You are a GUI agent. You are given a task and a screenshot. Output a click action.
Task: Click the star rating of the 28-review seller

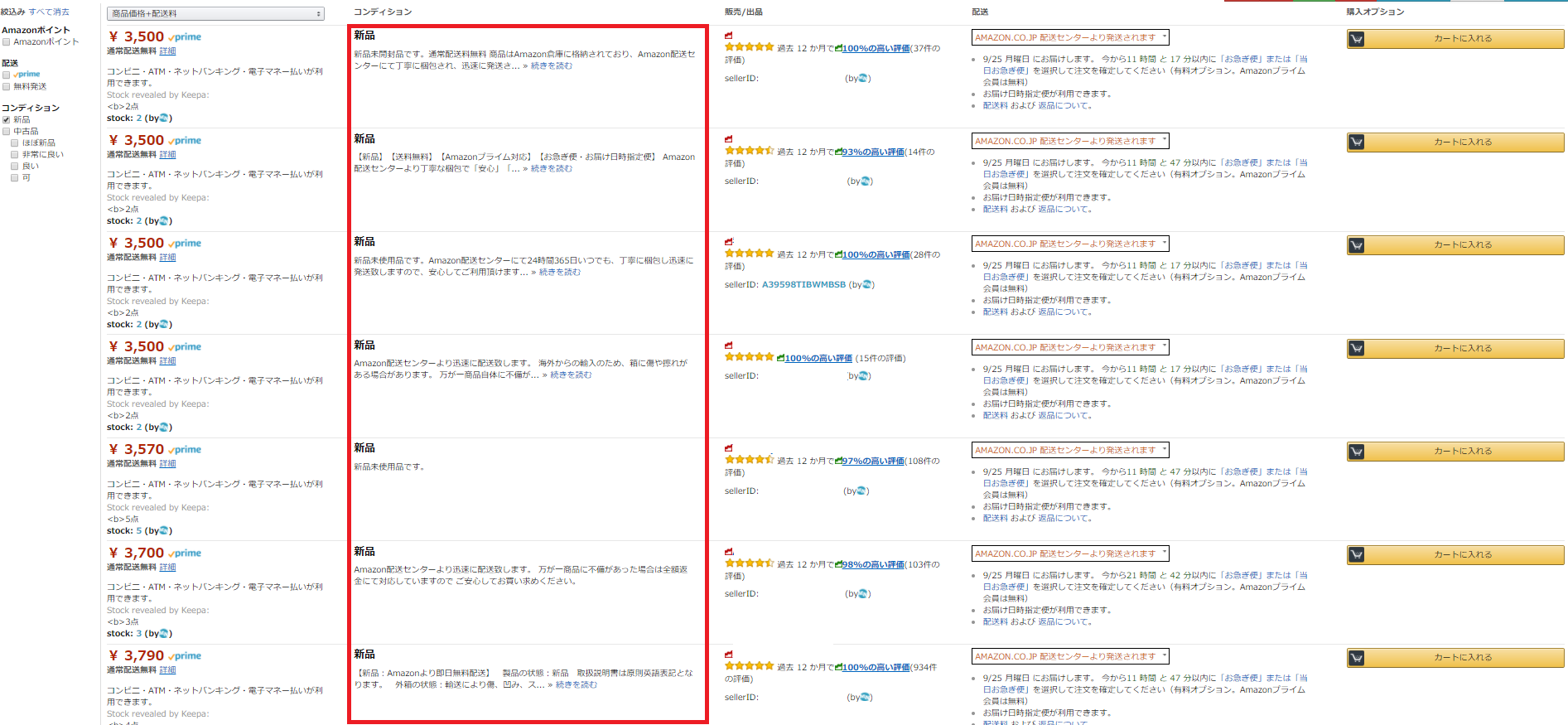750,254
